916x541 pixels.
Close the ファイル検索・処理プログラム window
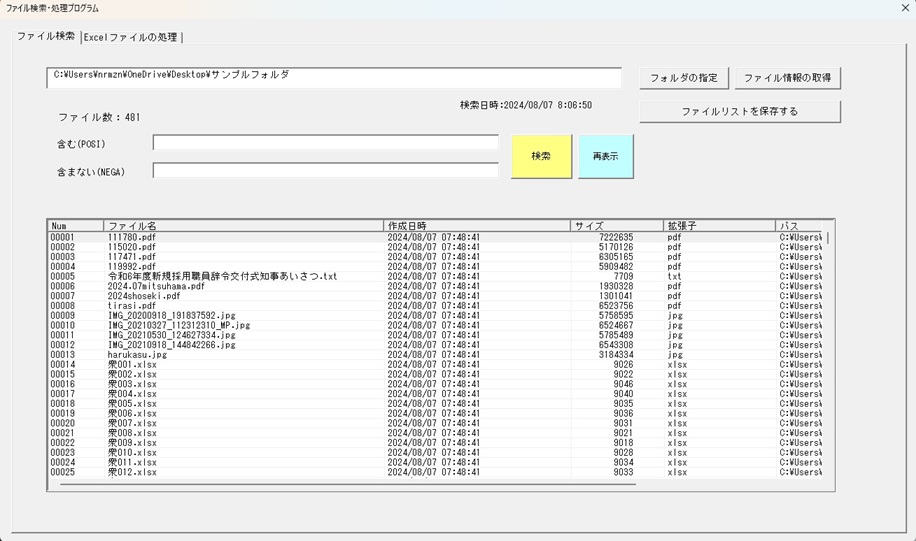(x=905, y=8)
